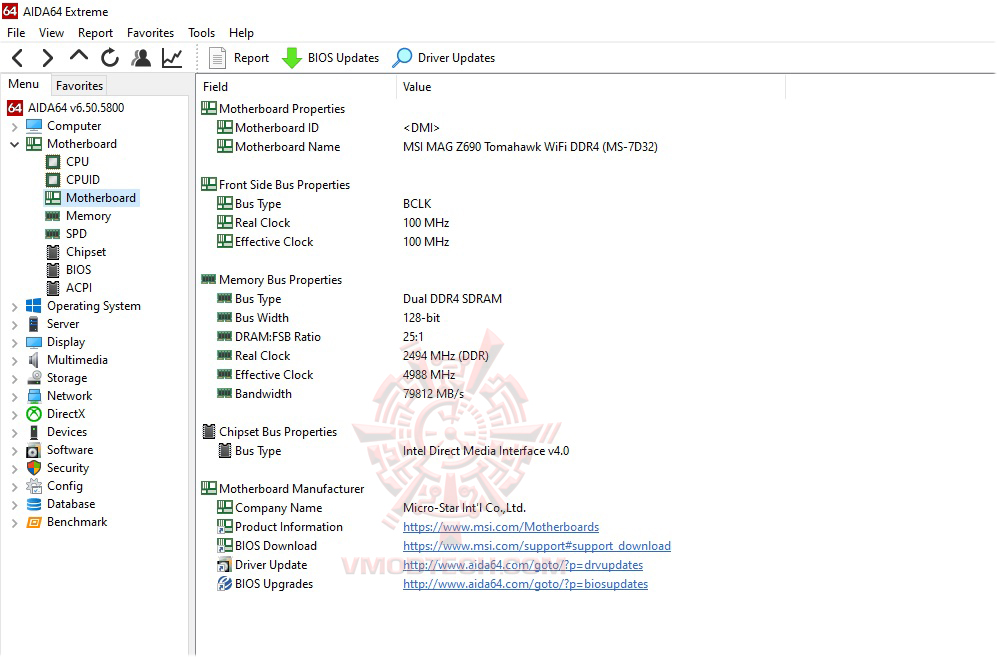This screenshot has width=998, height=658.
Task: Click the Report document icon
Action: pos(217,58)
